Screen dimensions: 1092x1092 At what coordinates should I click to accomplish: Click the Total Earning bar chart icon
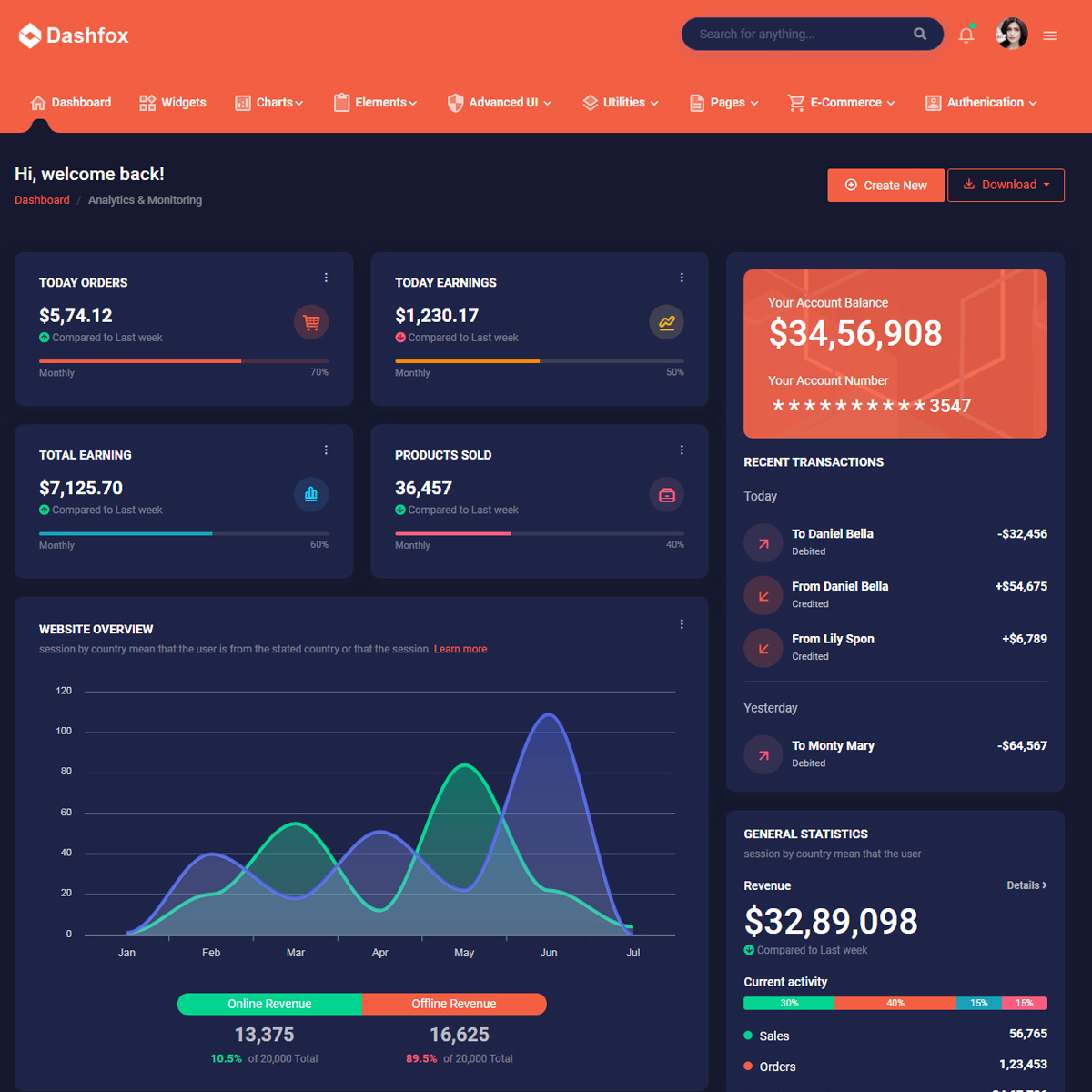(x=311, y=494)
